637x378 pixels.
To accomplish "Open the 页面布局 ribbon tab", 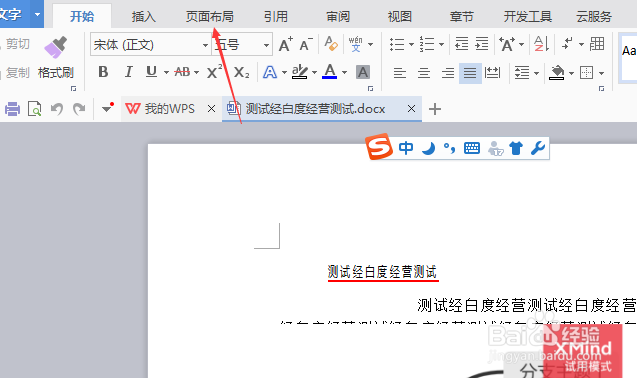I will [210, 17].
